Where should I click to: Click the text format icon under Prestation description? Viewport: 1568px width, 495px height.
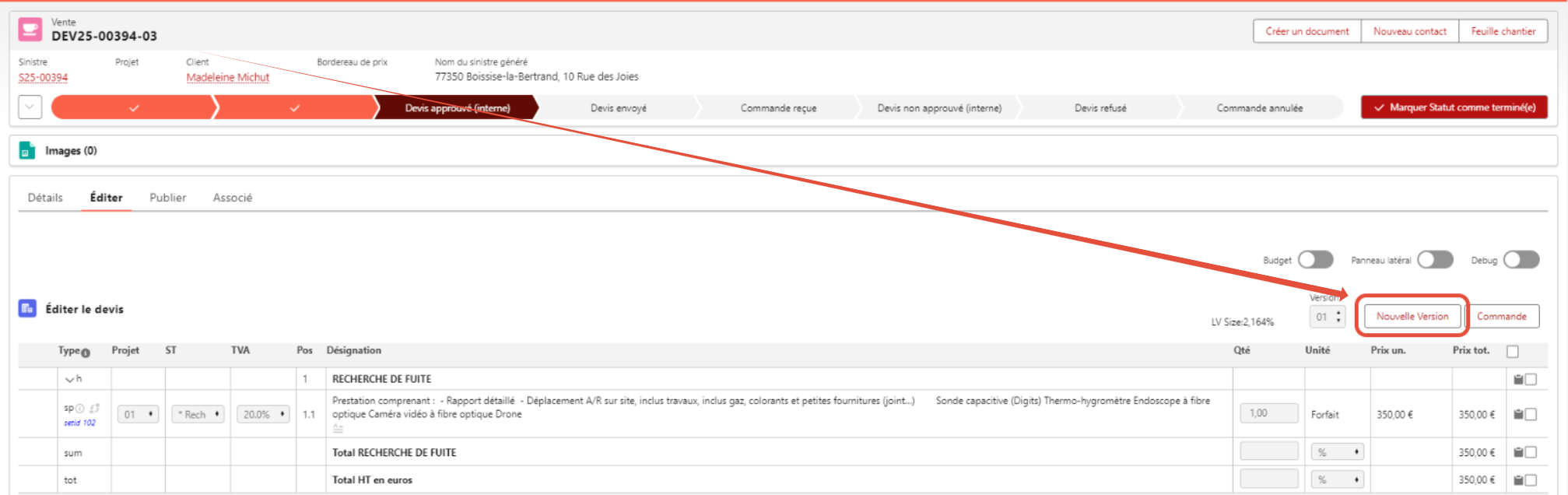(x=338, y=429)
